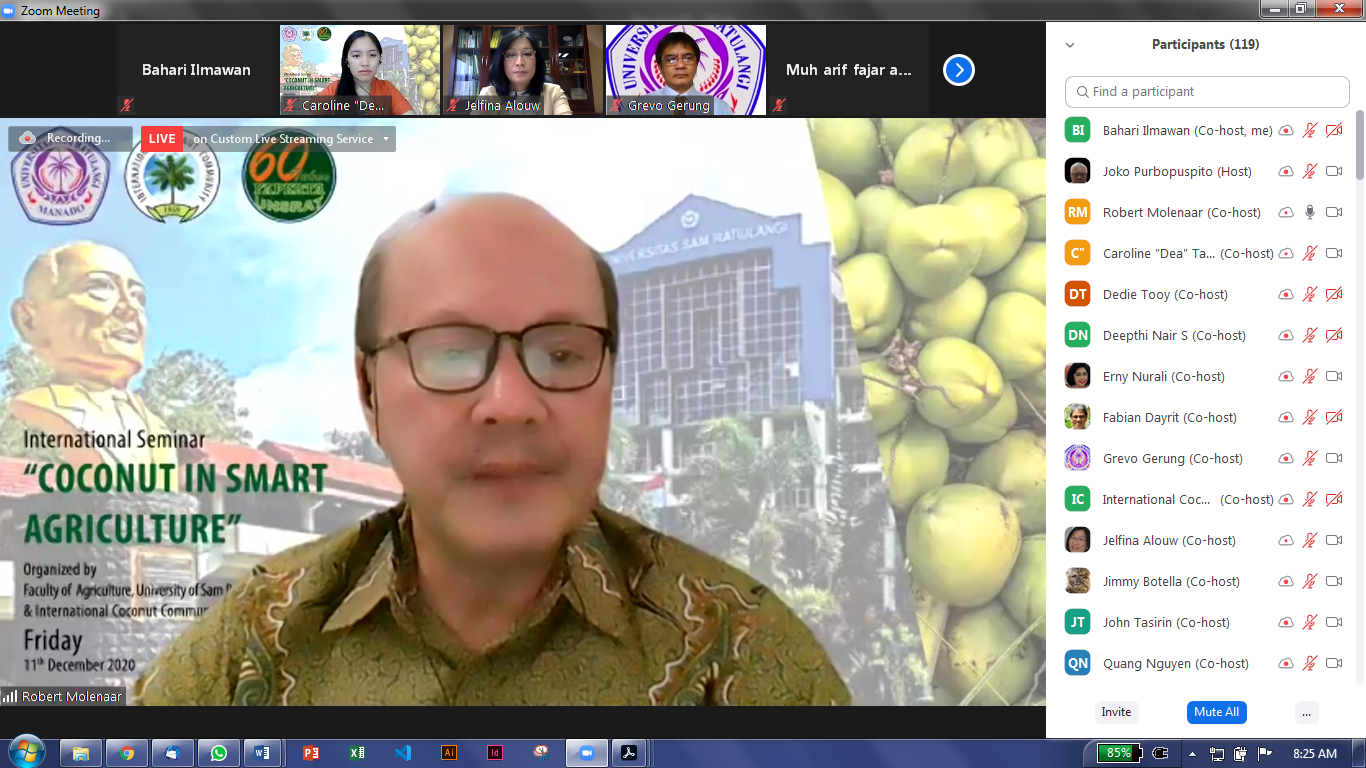Screen dimensions: 1366x768
Task: Unmute Joko Purbopuspito using his muted mic icon
Action: tap(1310, 171)
